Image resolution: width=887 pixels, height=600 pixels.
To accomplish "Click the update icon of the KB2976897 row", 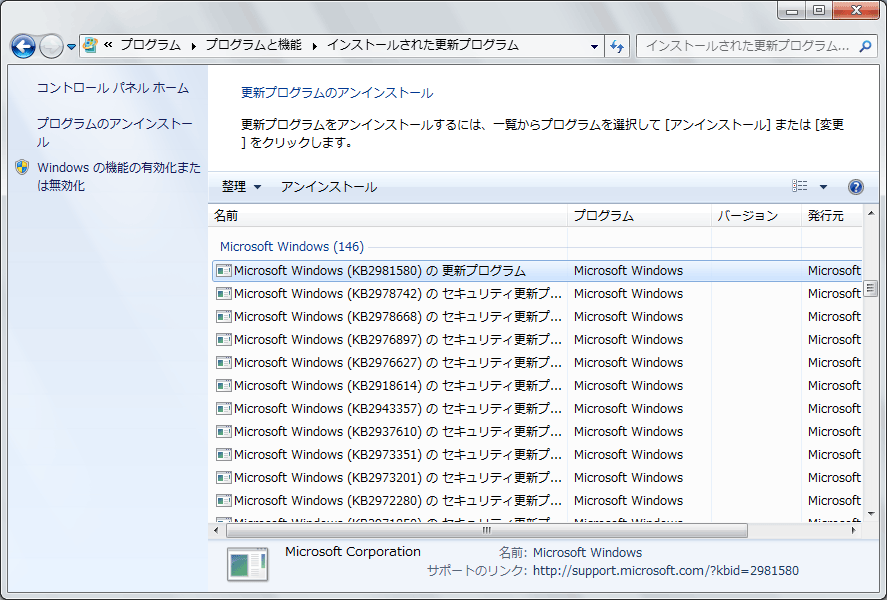I will (x=224, y=340).
